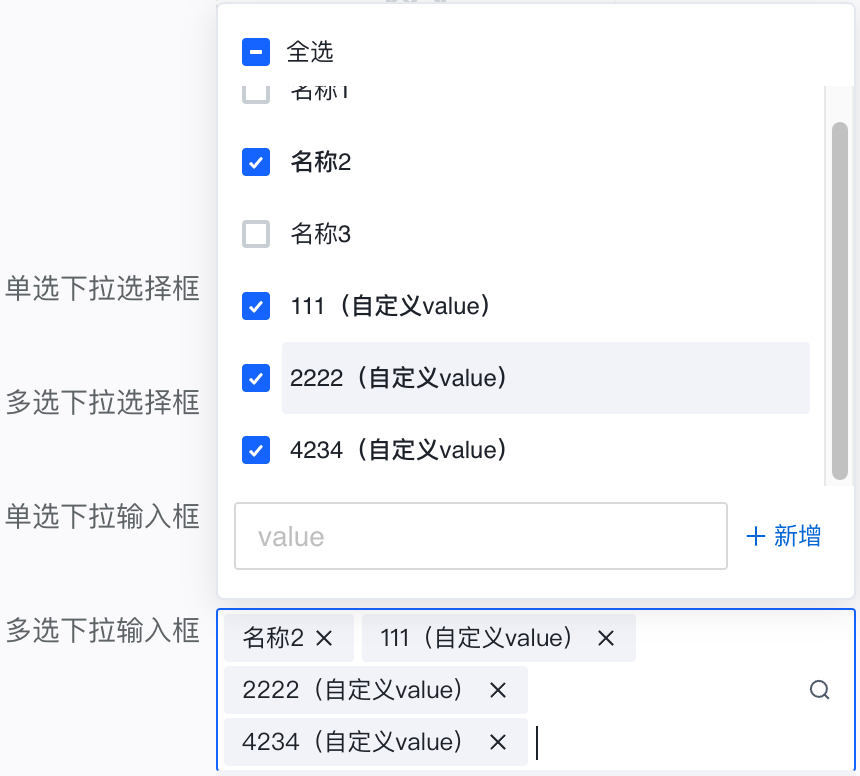
Task: Uncheck the 111（自定义value） checkbox
Action: [256, 306]
